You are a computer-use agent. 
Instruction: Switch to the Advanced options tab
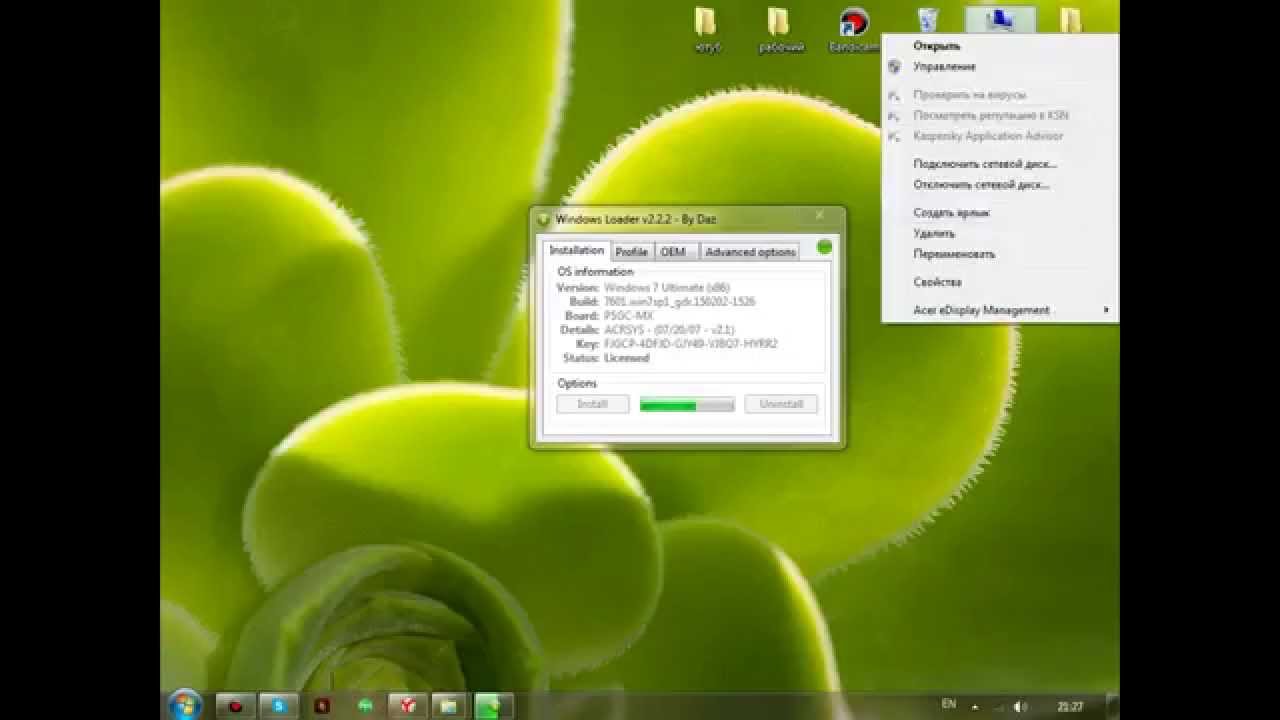(x=750, y=252)
